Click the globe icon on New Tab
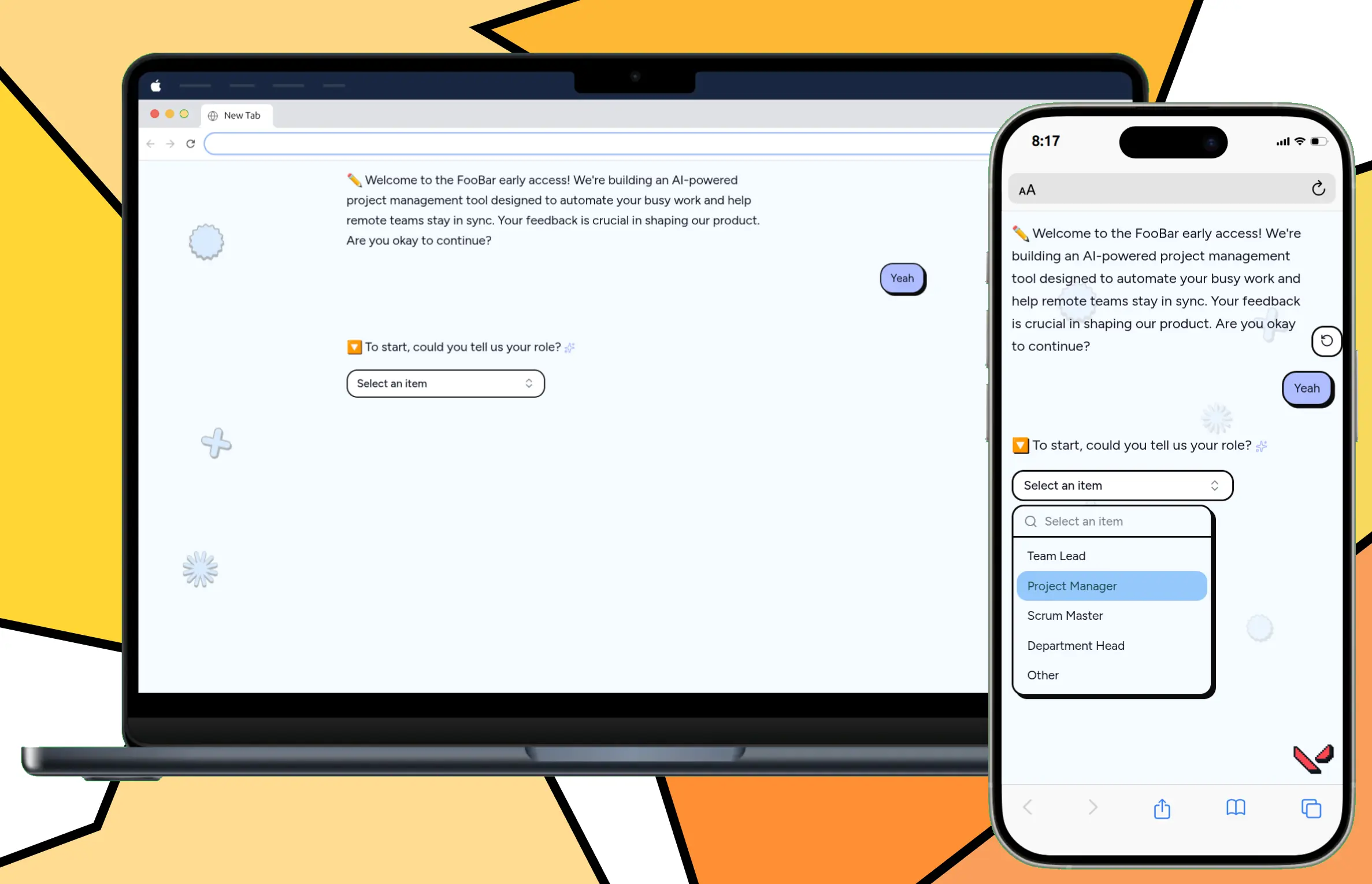This screenshot has width=1372, height=884. pos(213,116)
